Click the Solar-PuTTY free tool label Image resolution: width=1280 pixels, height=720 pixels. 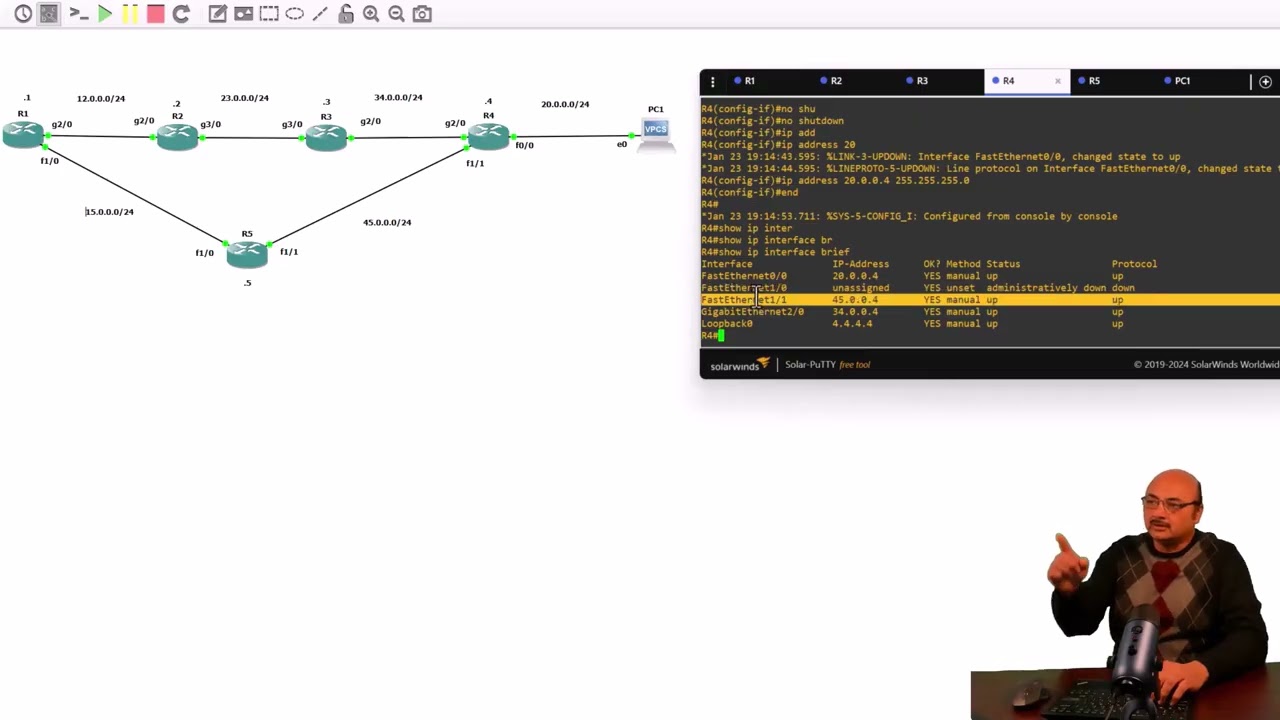[827, 365]
